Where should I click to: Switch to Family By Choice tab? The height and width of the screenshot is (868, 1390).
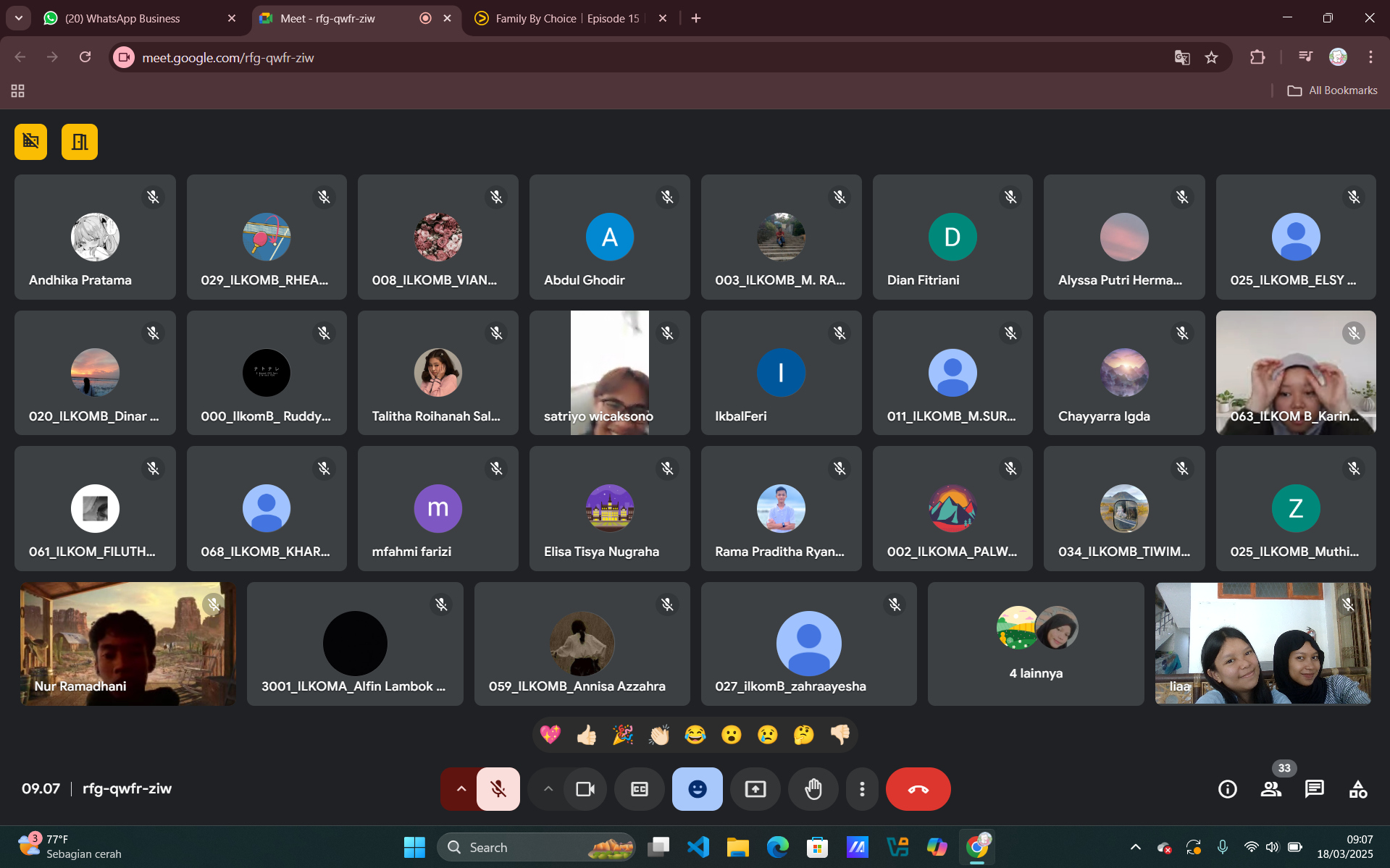click(566, 18)
